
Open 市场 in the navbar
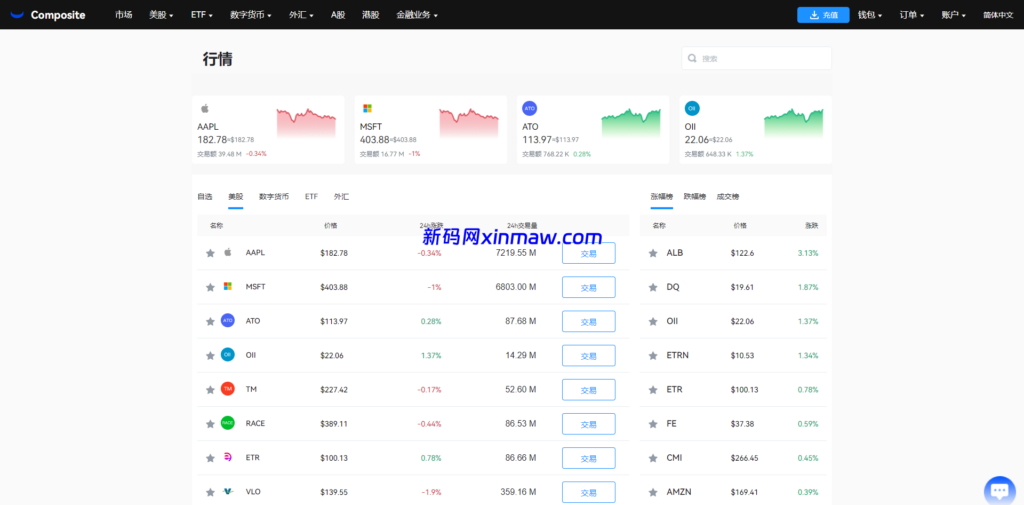(x=123, y=14)
